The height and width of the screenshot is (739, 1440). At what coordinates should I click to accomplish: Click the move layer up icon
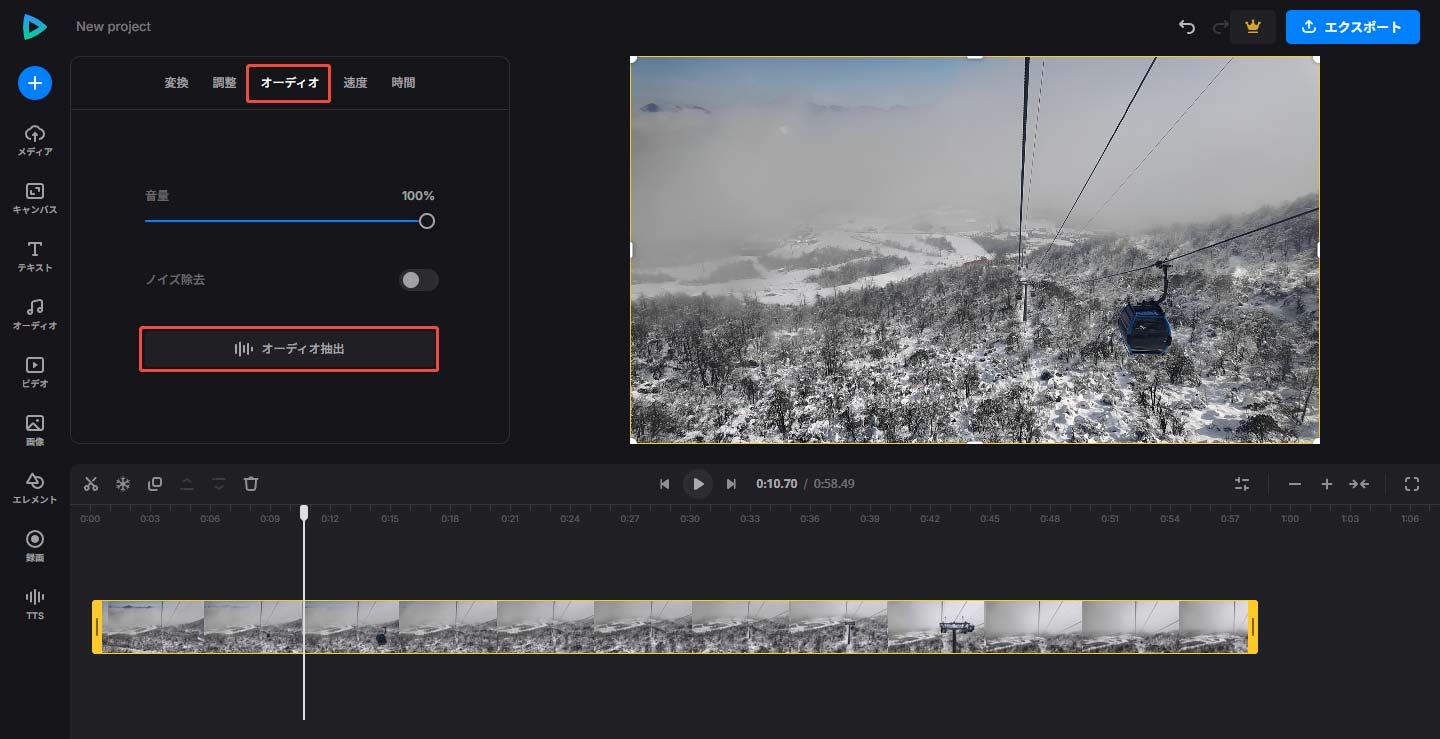187,484
